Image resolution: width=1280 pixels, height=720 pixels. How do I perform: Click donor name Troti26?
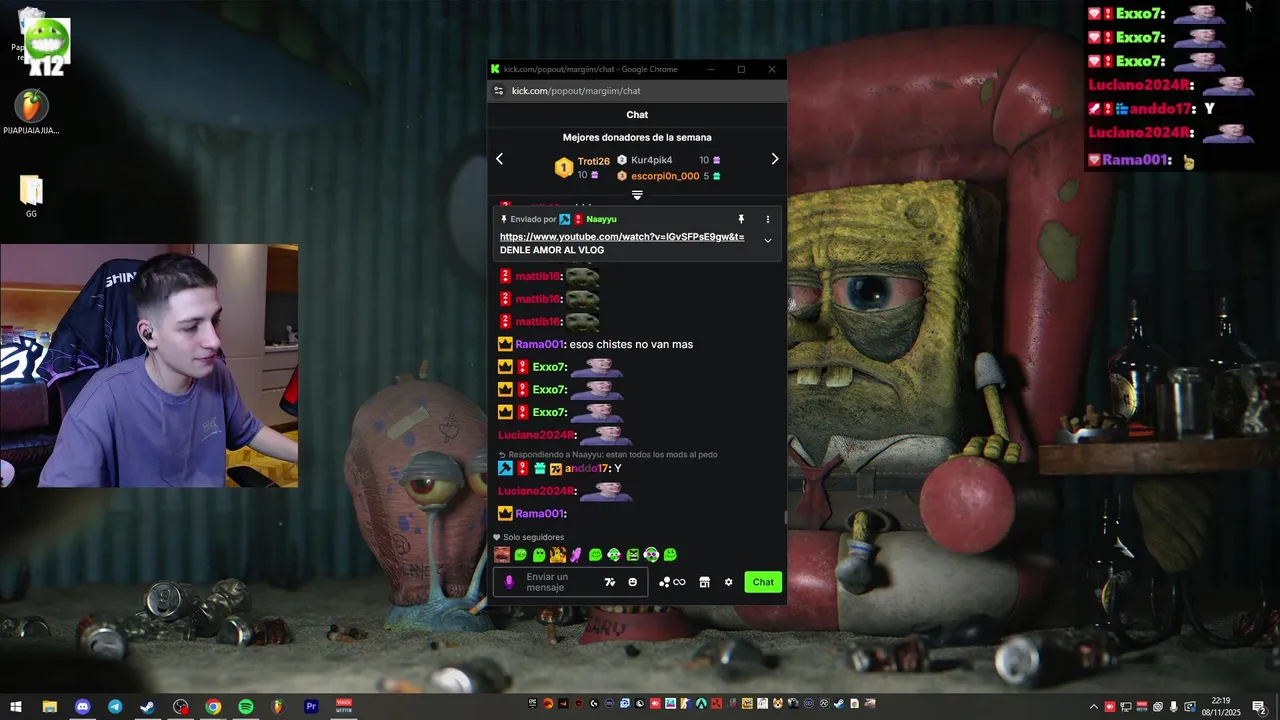pyautogui.click(x=593, y=161)
